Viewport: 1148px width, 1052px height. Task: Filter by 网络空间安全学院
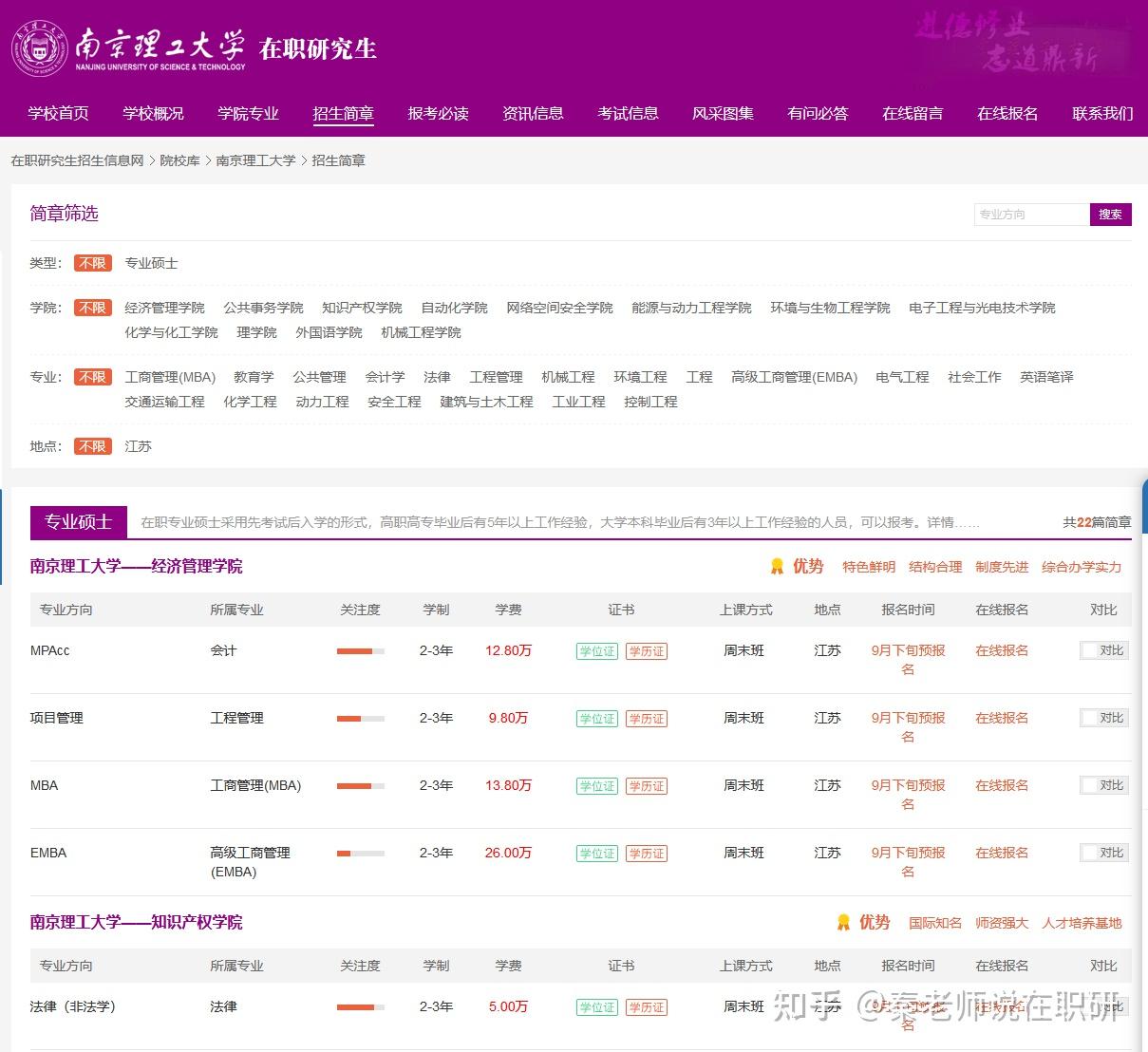[560, 308]
